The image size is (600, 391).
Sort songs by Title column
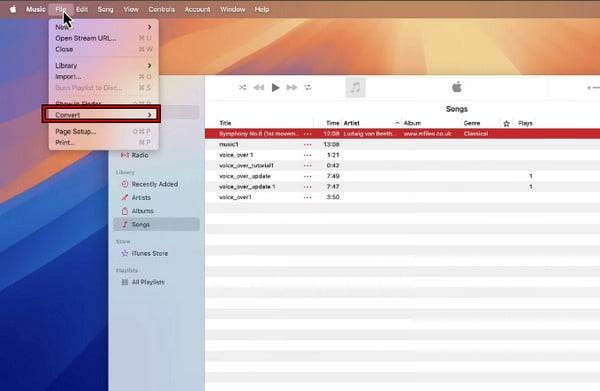point(225,123)
